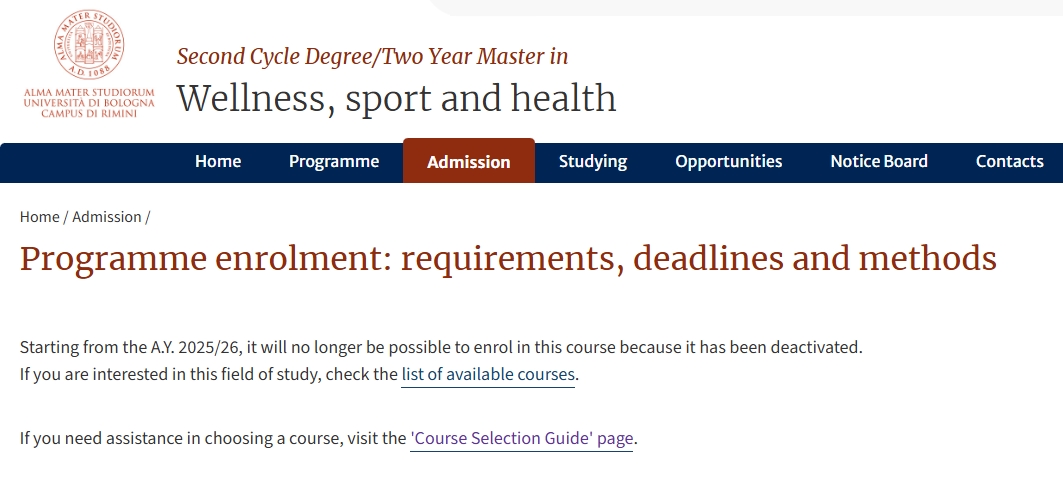
Task: Open the Contacts page
Action: pos(1009,161)
